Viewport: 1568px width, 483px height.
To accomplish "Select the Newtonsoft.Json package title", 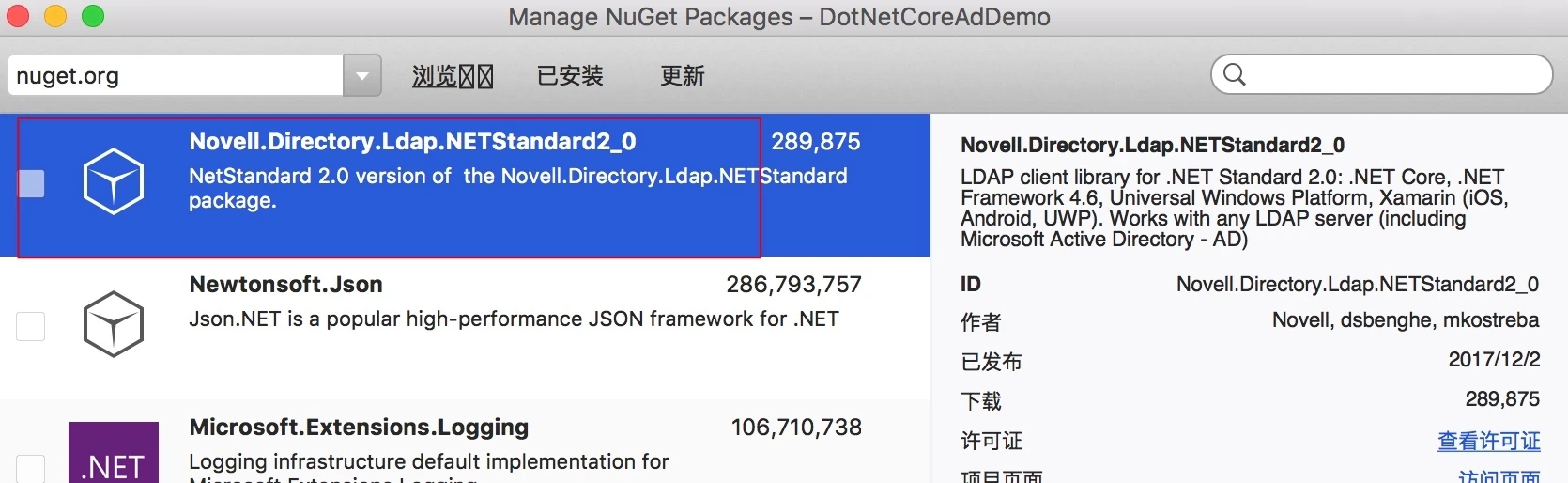I will coord(285,285).
